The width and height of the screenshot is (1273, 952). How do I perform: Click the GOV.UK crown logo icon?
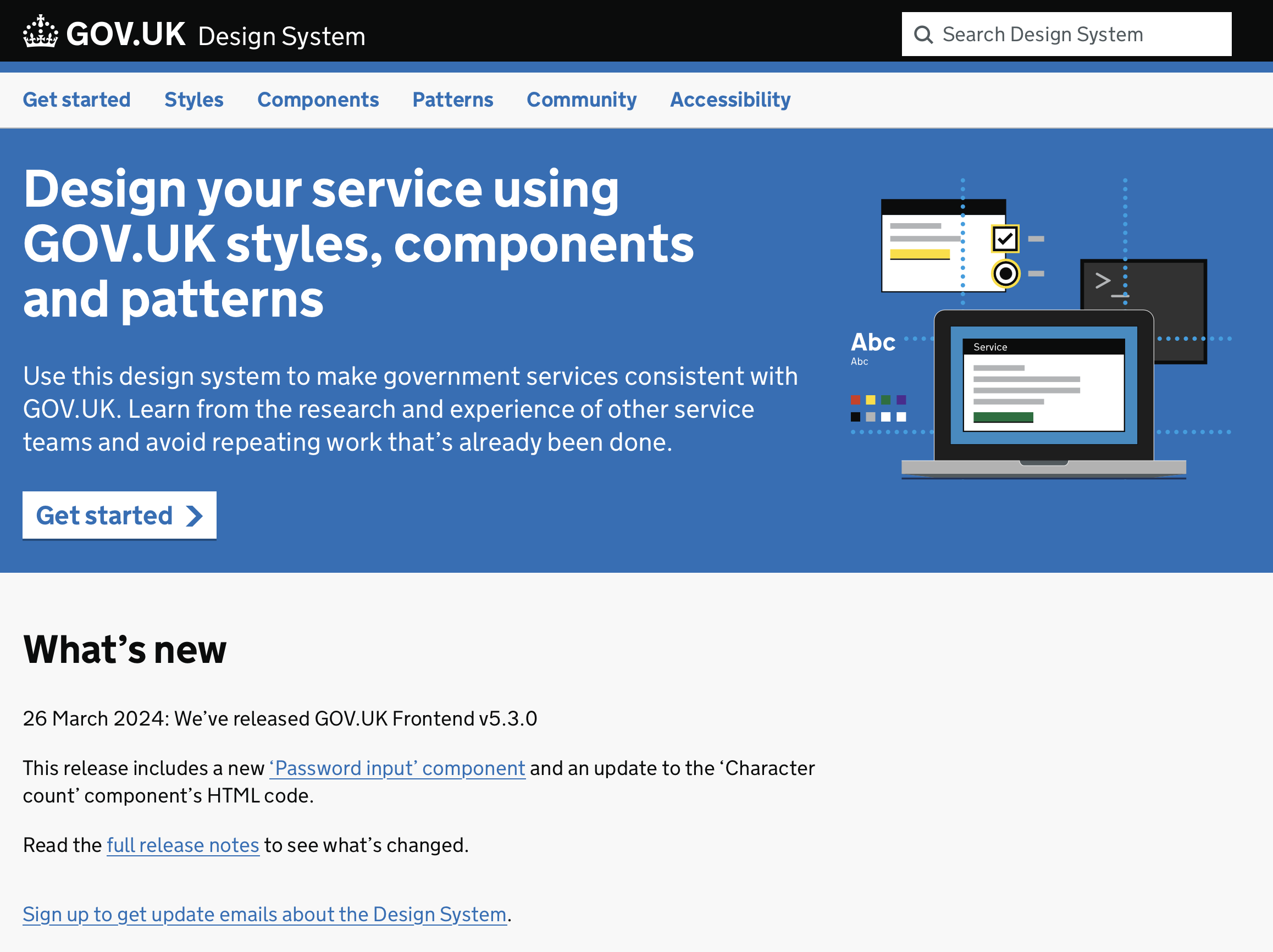coord(40,32)
